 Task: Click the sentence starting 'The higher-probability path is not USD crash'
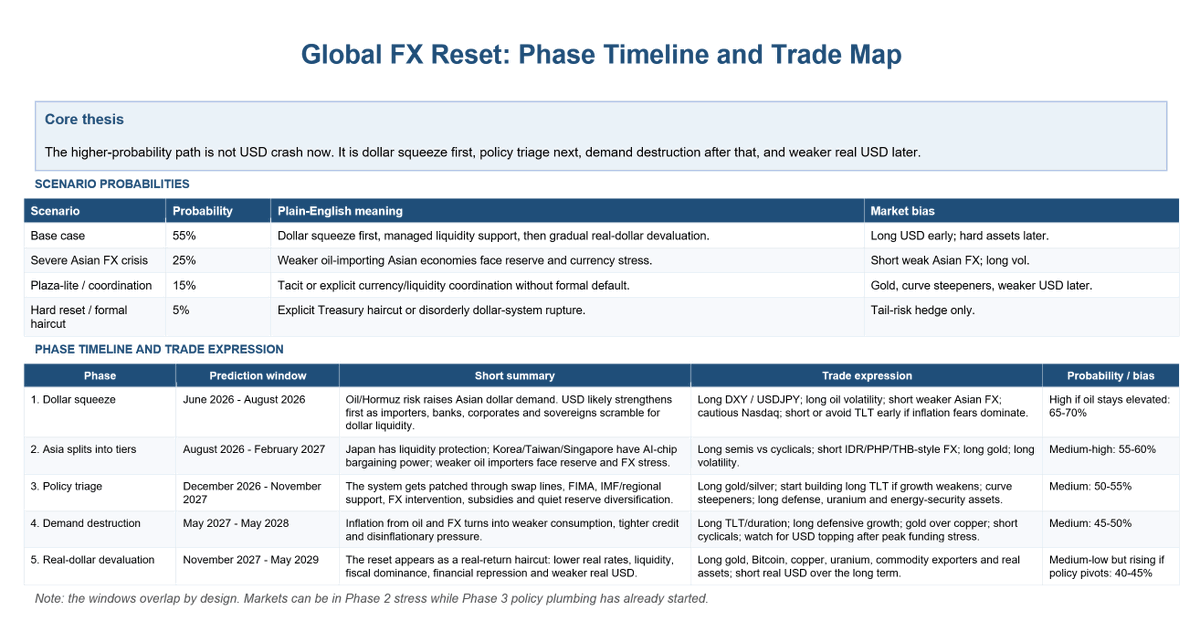point(482,153)
